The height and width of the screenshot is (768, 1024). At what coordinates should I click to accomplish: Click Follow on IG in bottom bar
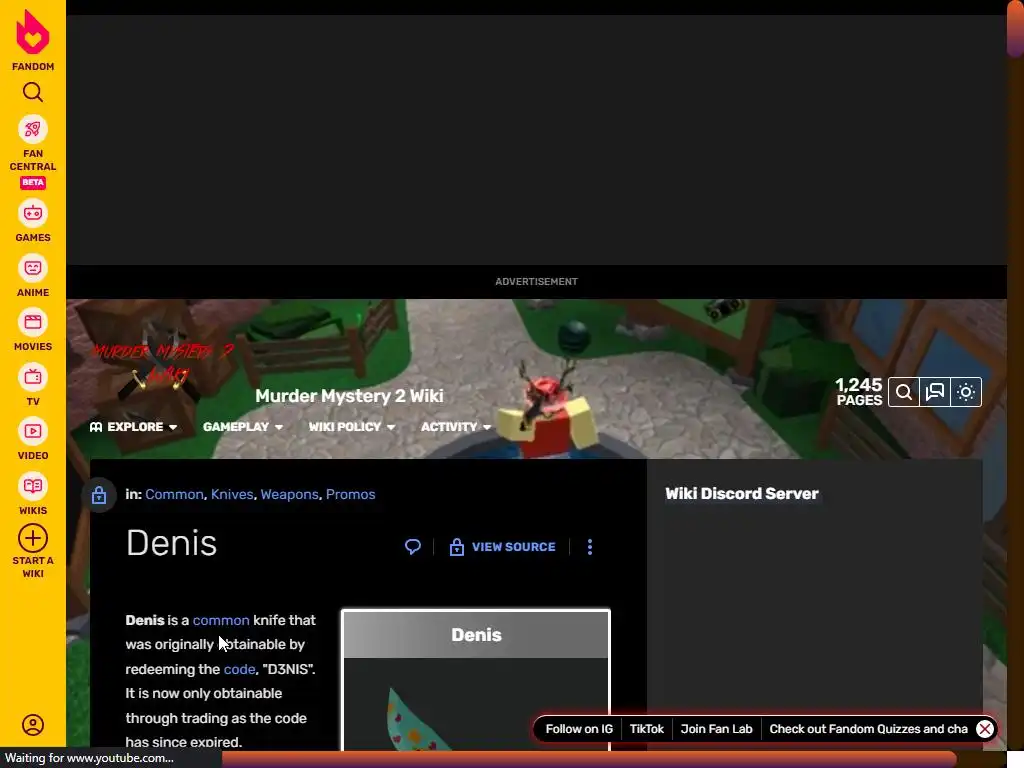click(x=579, y=729)
